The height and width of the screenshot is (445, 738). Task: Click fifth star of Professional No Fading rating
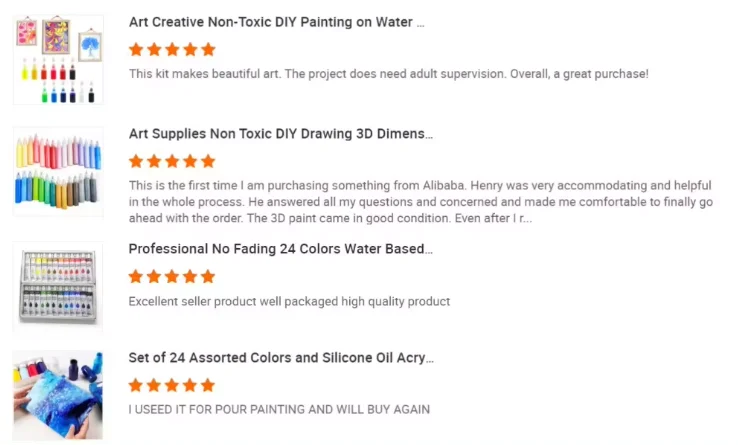(x=208, y=276)
